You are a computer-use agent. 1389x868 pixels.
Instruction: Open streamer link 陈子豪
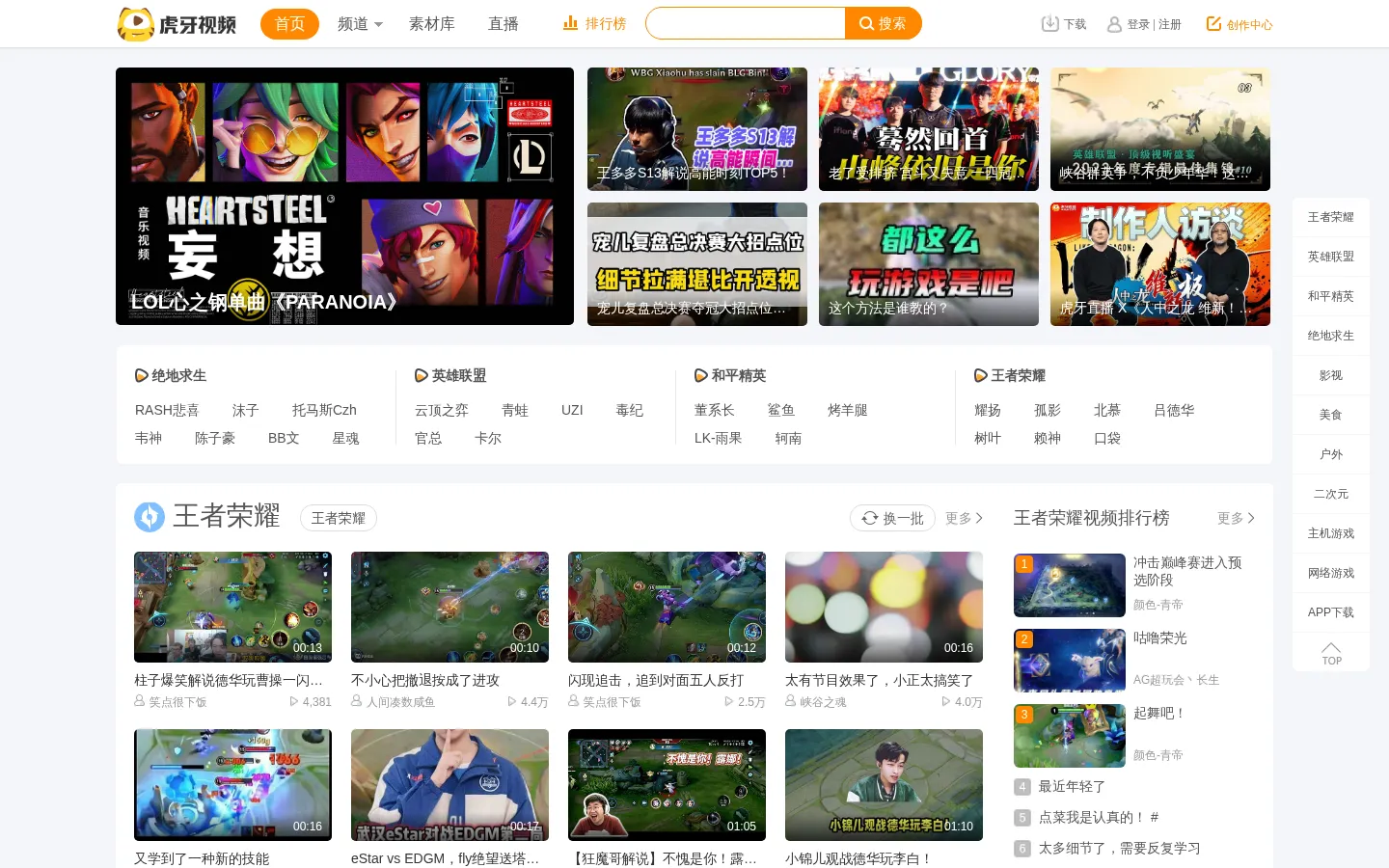pyautogui.click(x=215, y=438)
